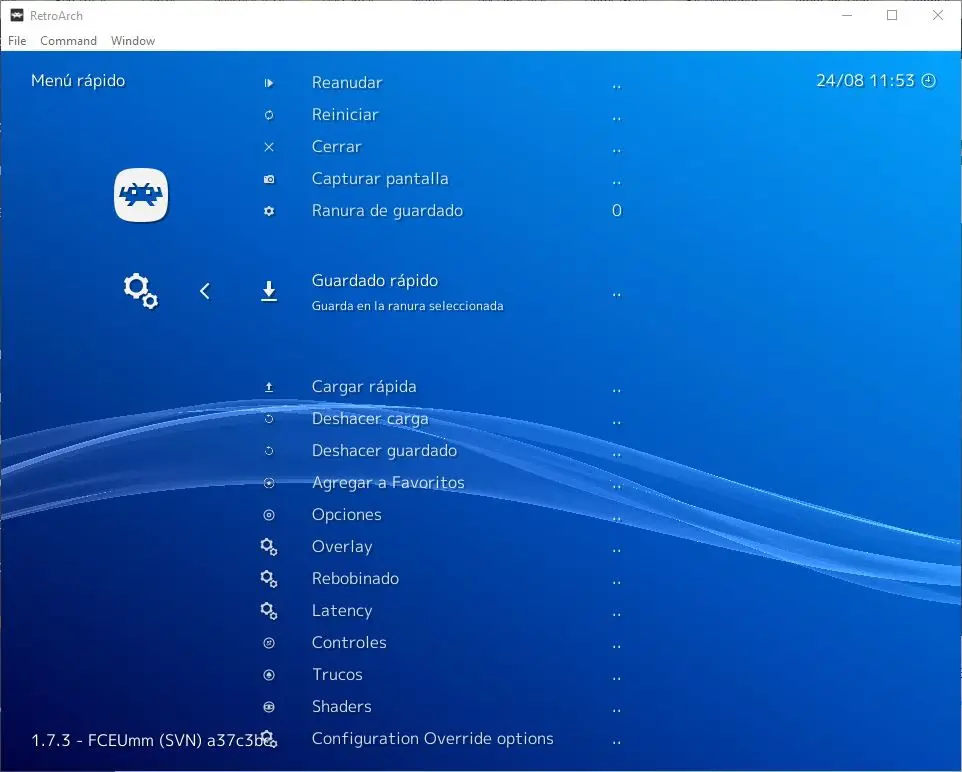
Task: Open the Opciones entry
Action: click(x=346, y=515)
